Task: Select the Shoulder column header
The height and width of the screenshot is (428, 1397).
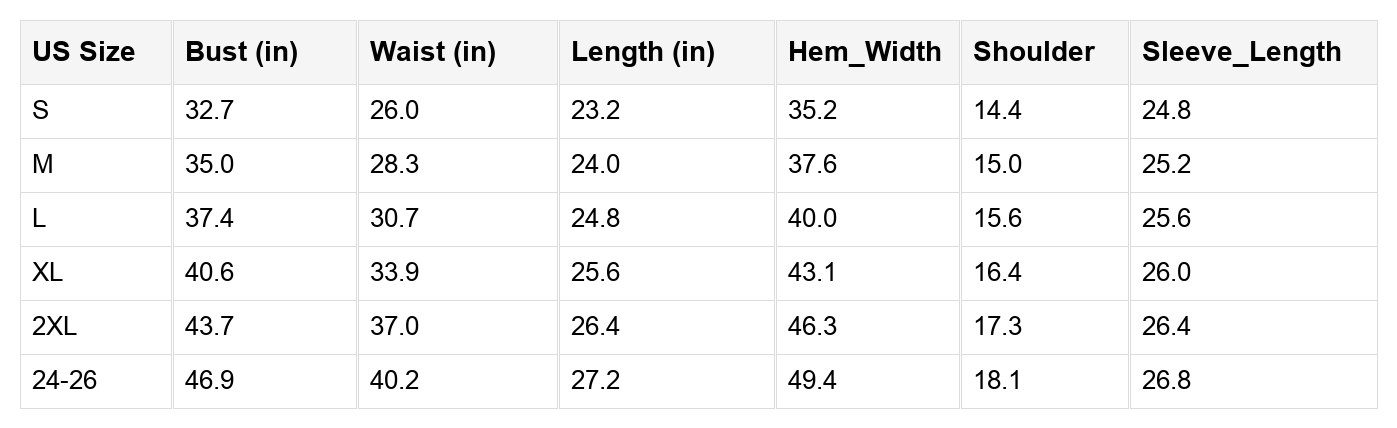Action: [1034, 52]
